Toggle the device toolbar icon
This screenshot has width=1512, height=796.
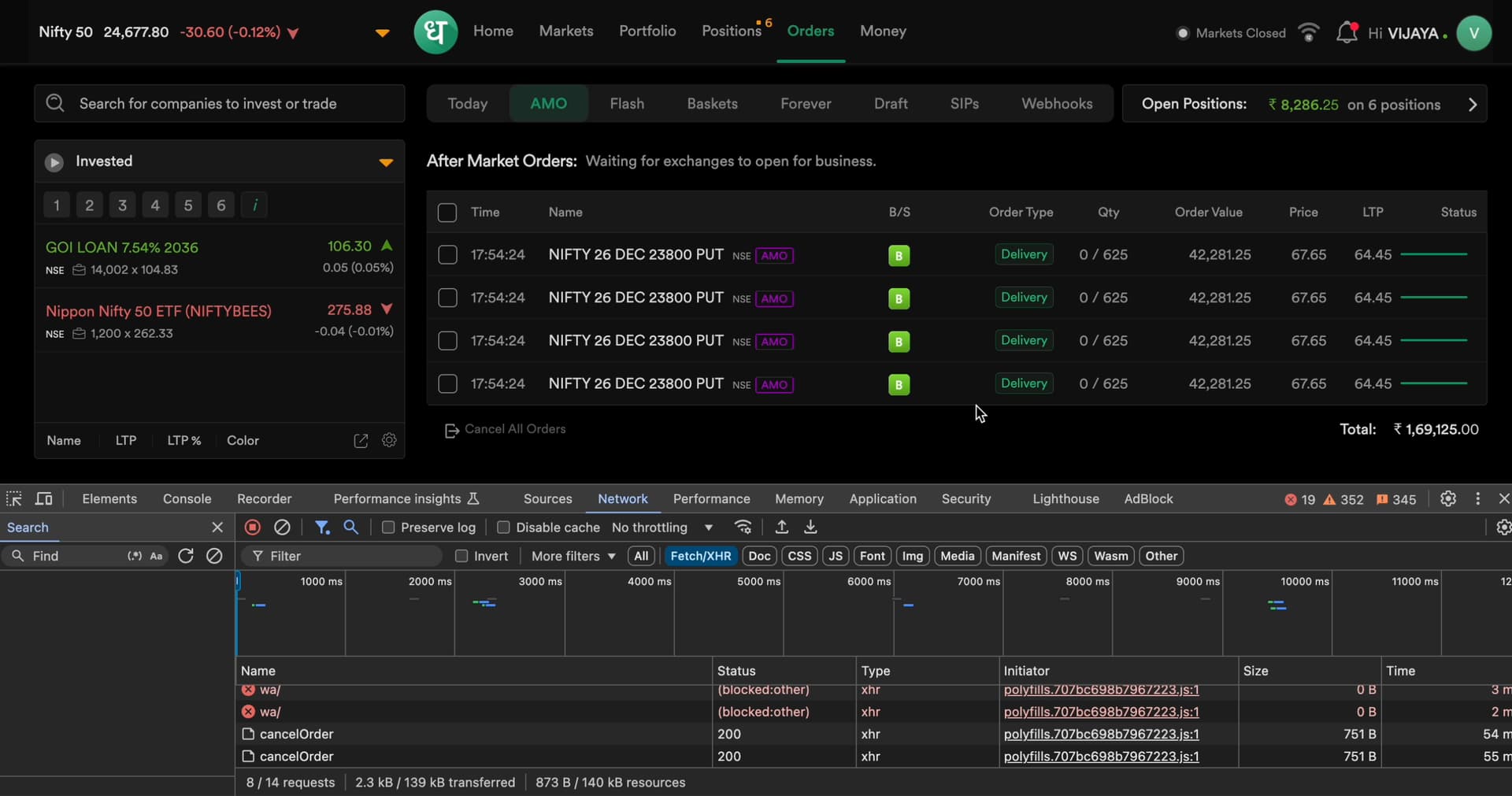pyautogui.click(x=44, y=498)
